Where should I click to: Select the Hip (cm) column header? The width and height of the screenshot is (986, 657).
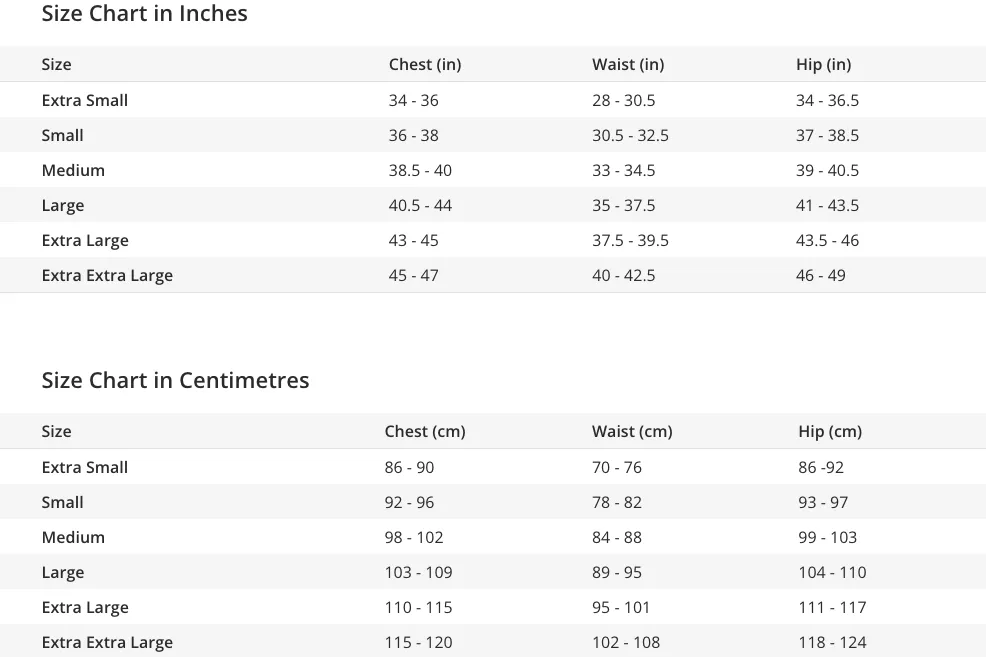pos(830,431)
